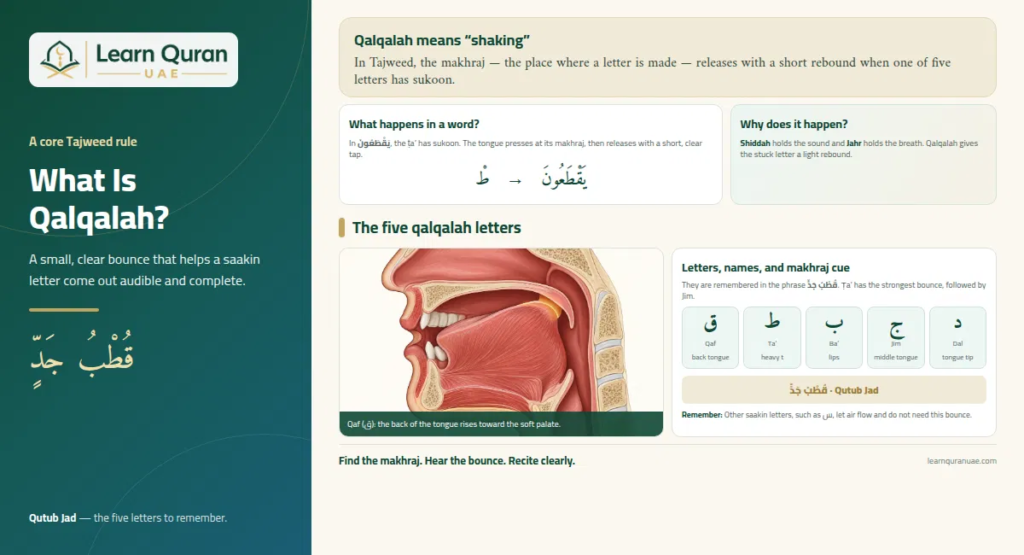Select the Jim 'middle tongue' letter card
The height and width of the screenshot is (555, 1024).
click(896, 338)
